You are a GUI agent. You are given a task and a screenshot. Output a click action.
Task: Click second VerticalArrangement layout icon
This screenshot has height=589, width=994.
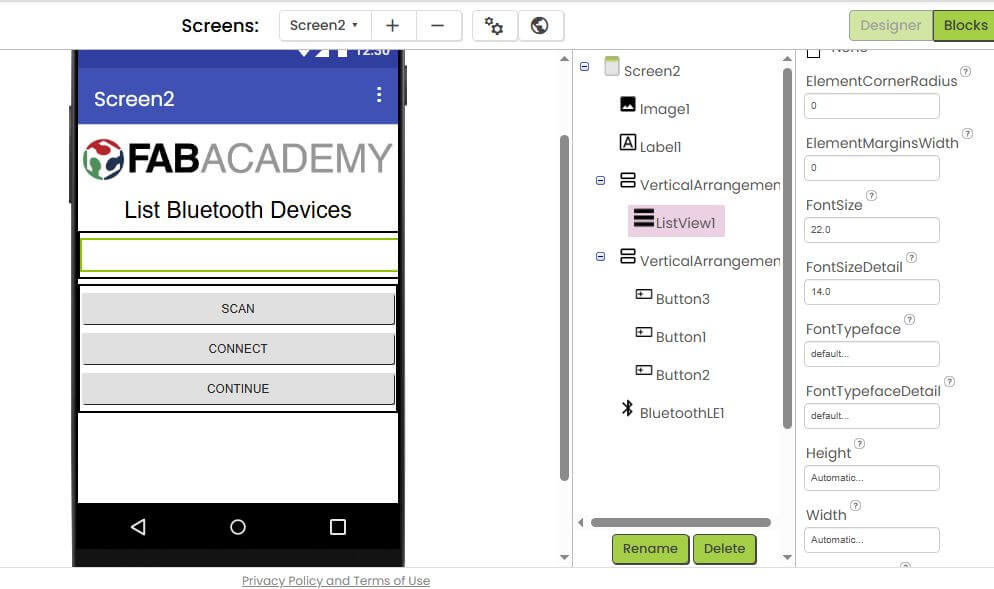628,256
